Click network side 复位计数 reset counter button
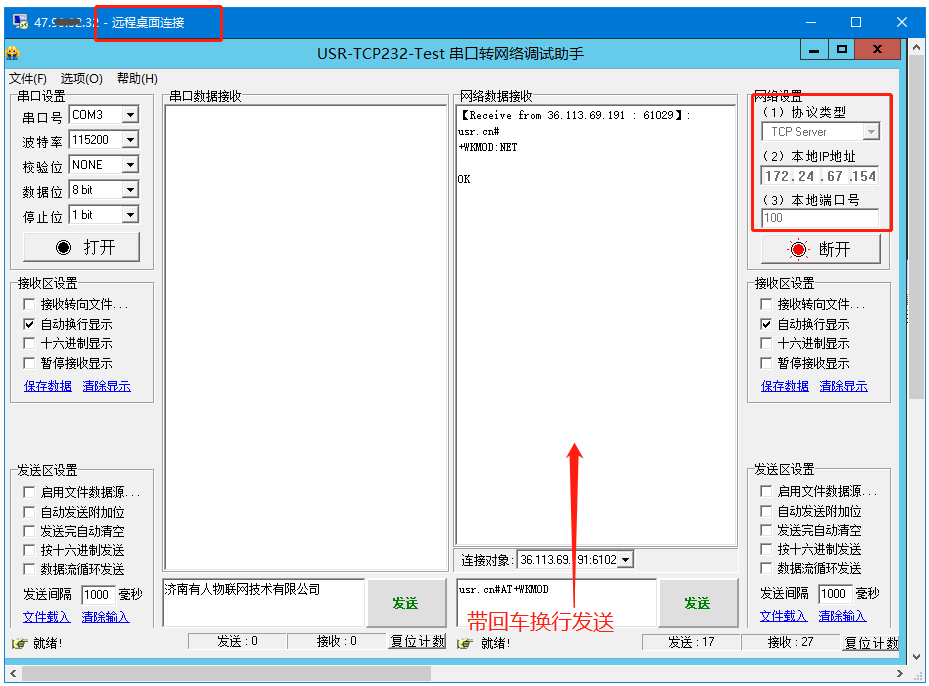 coord(871,642)
